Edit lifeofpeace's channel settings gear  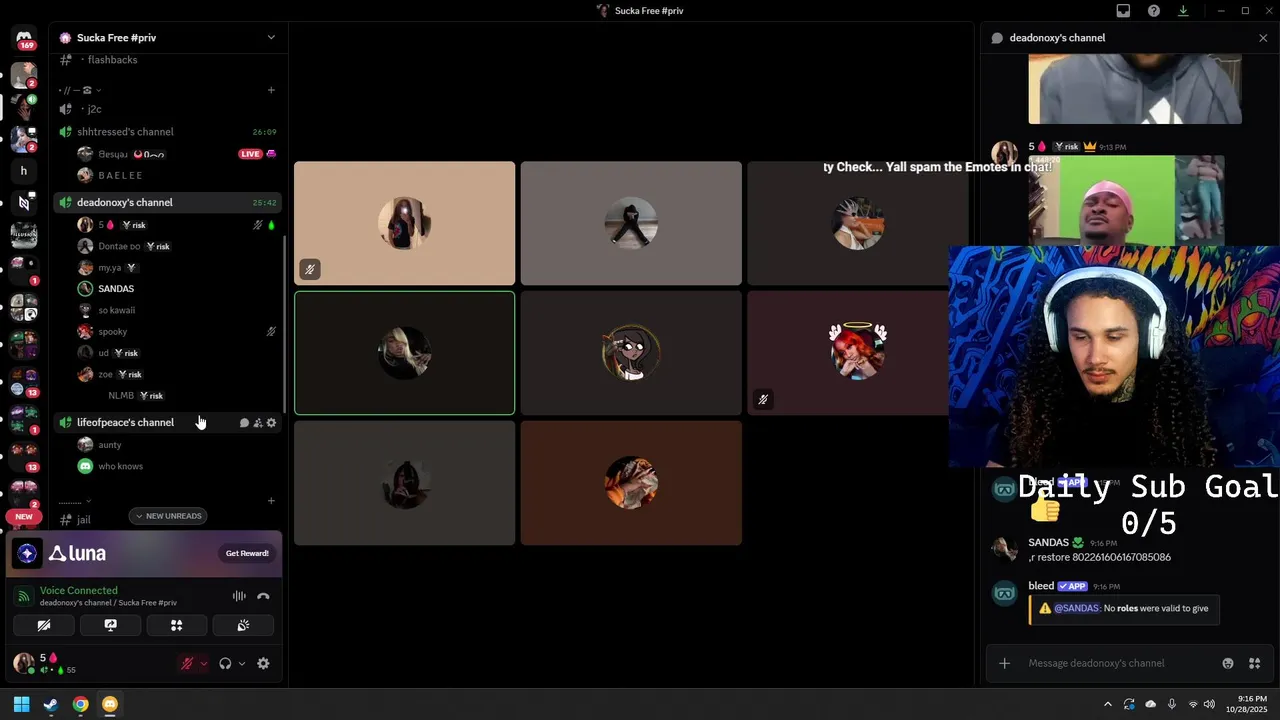pyautogui.click(x=271, y=423)
